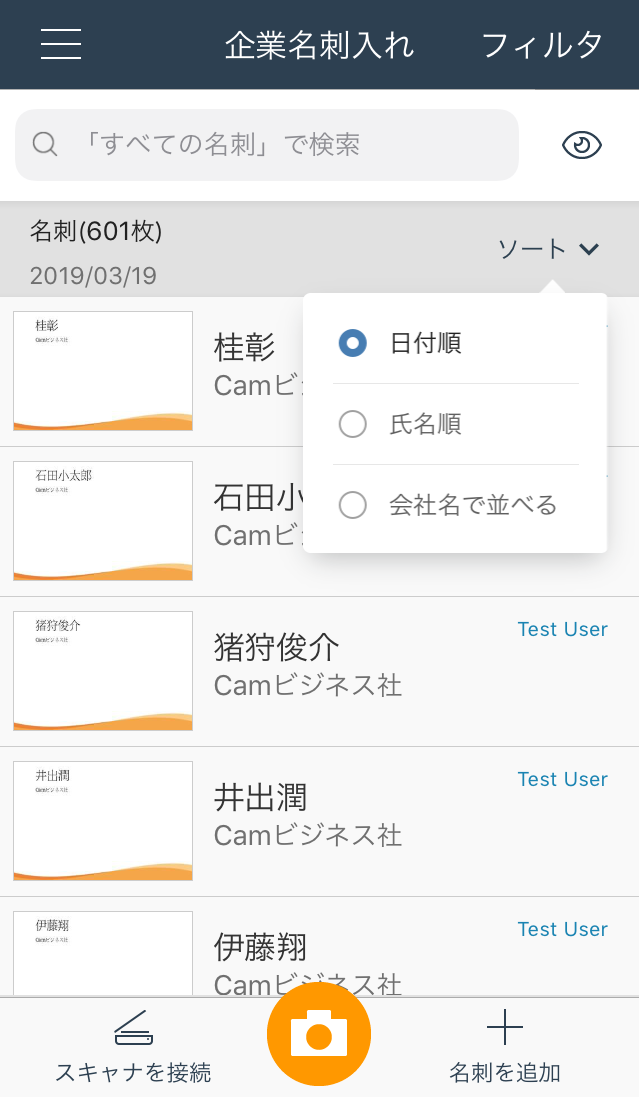Screen dimensions: 639x1097
Task: Toggle the eye view icon
Action: pyautogui.click(x=582, y=146)
